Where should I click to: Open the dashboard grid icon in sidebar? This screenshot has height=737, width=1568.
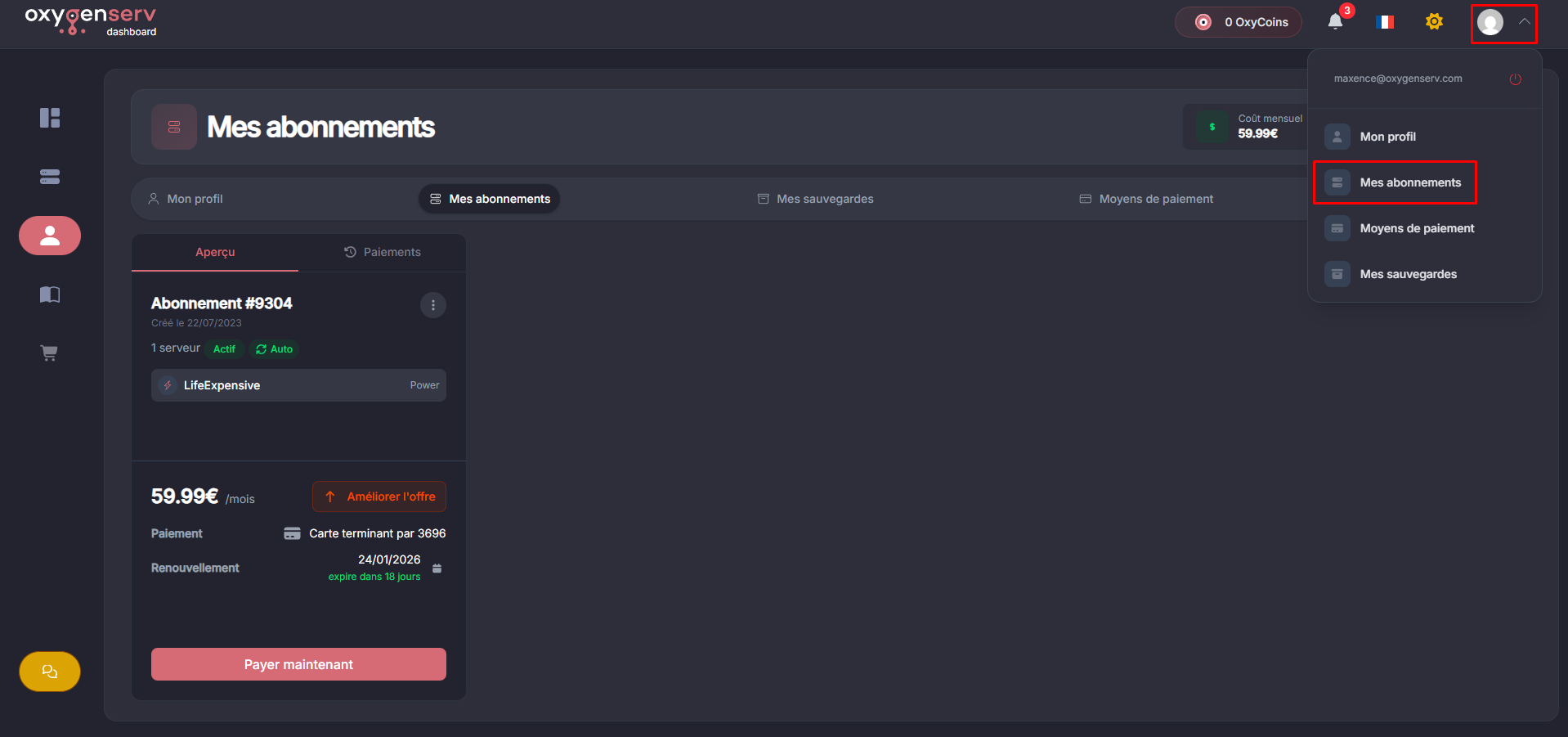pyautogui.click(x=50, y=118)
